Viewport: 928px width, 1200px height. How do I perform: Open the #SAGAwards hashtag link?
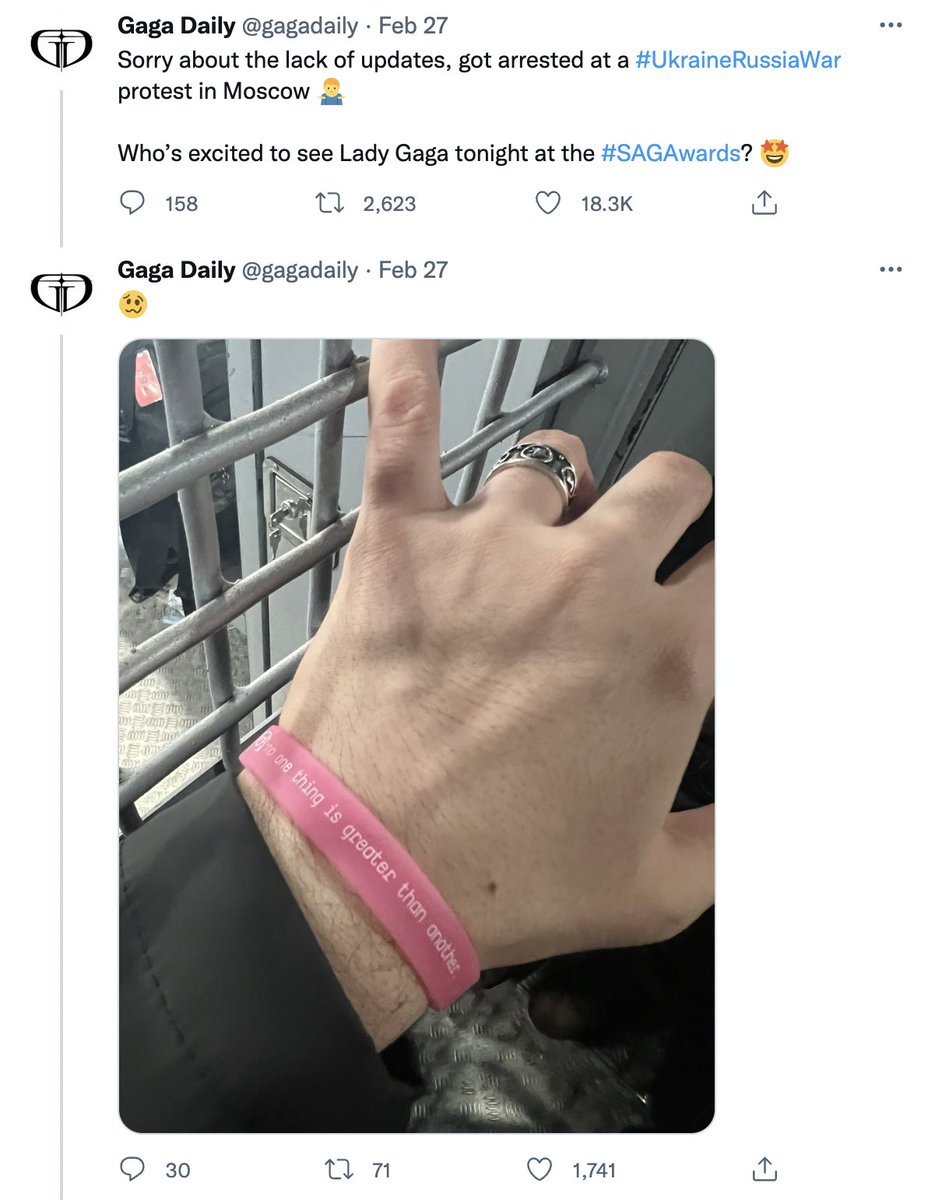click(x=669, y=153)
